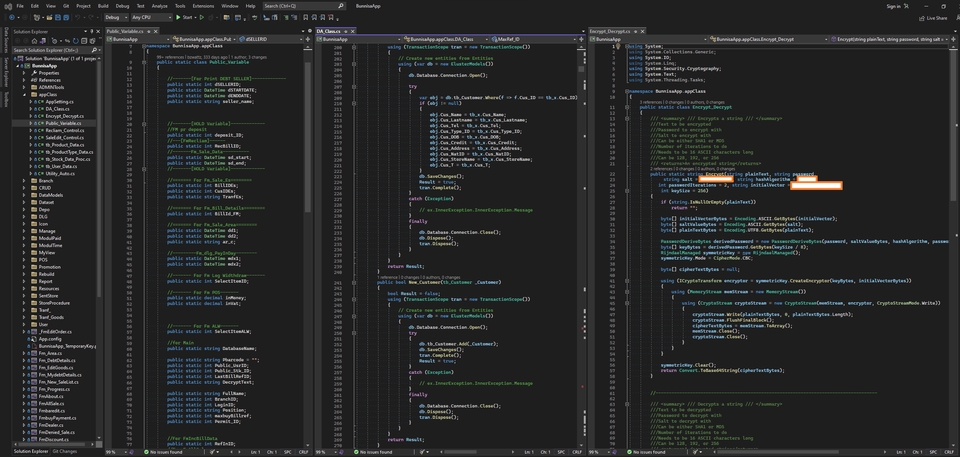Screen dimensions: 960x457
Task: Switch to the Git Changes tab
Action: point(66,451)
